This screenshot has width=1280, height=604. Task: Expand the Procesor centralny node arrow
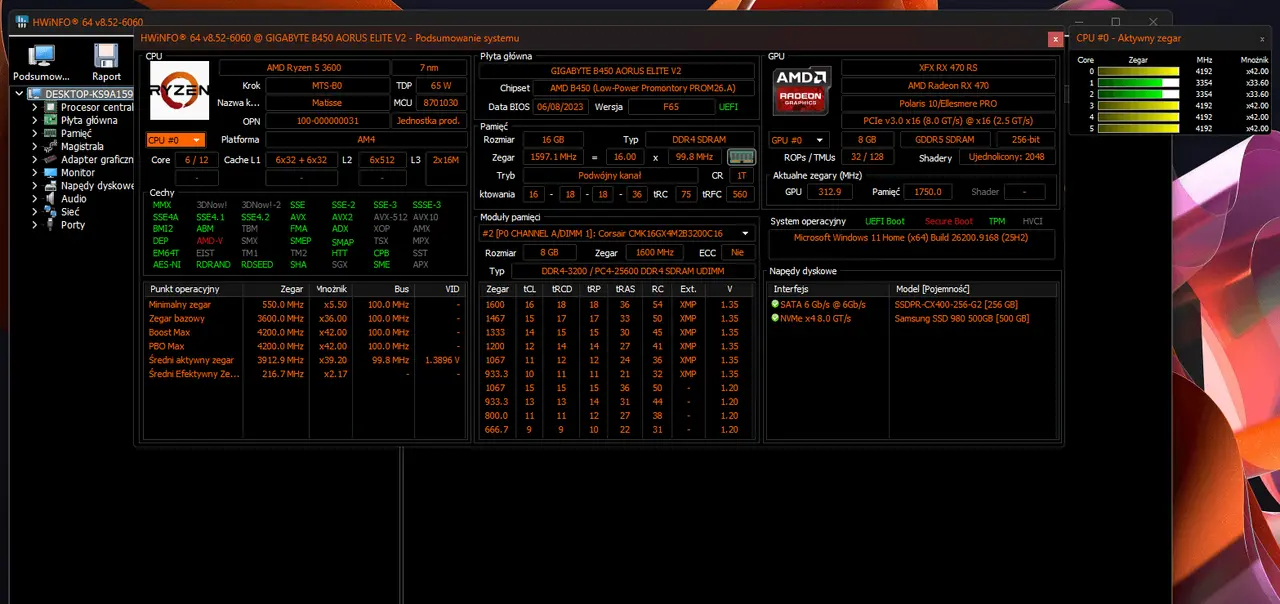point(35,107)
